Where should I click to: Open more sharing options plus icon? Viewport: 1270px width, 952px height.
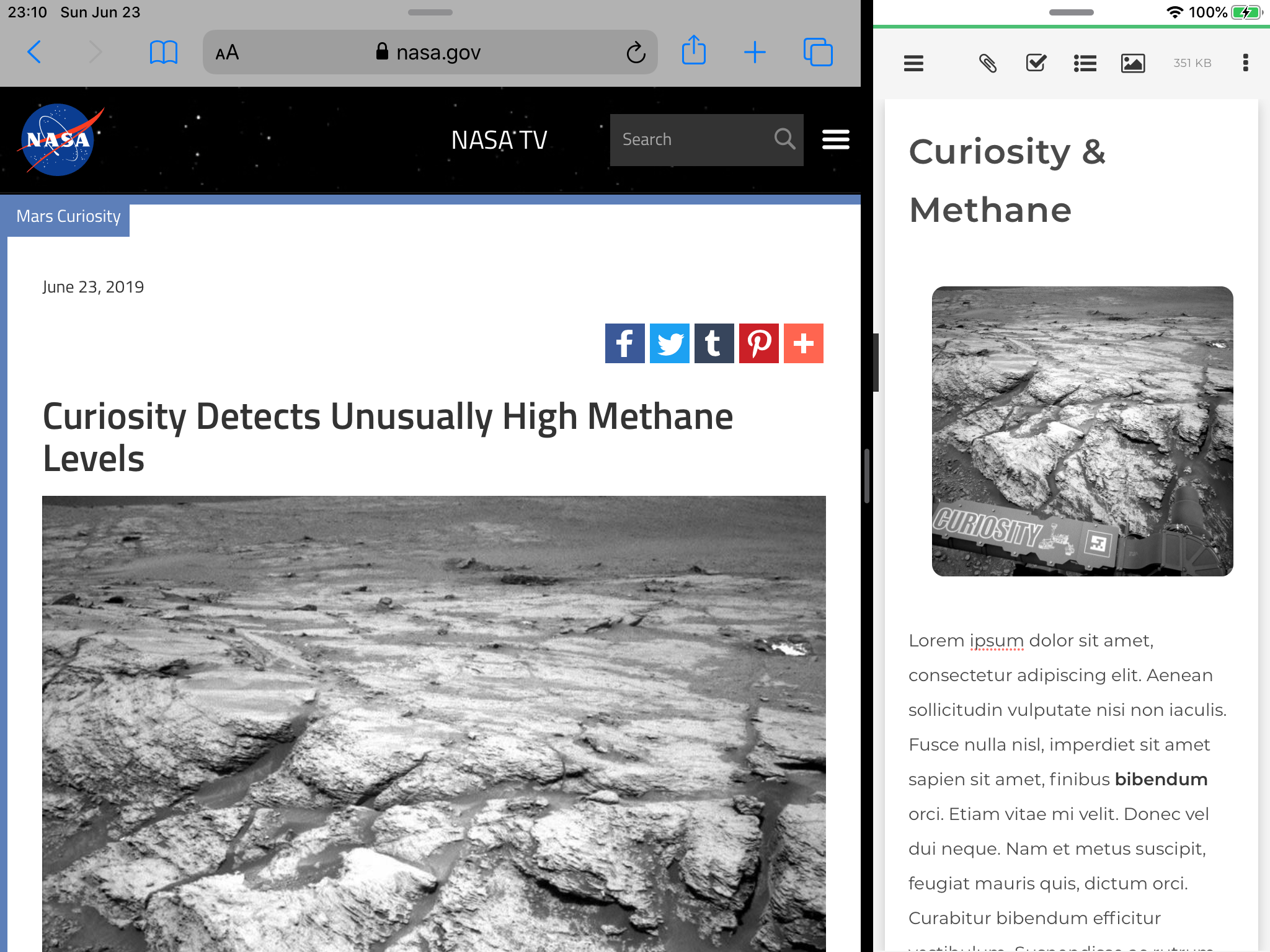pos(803,343)
